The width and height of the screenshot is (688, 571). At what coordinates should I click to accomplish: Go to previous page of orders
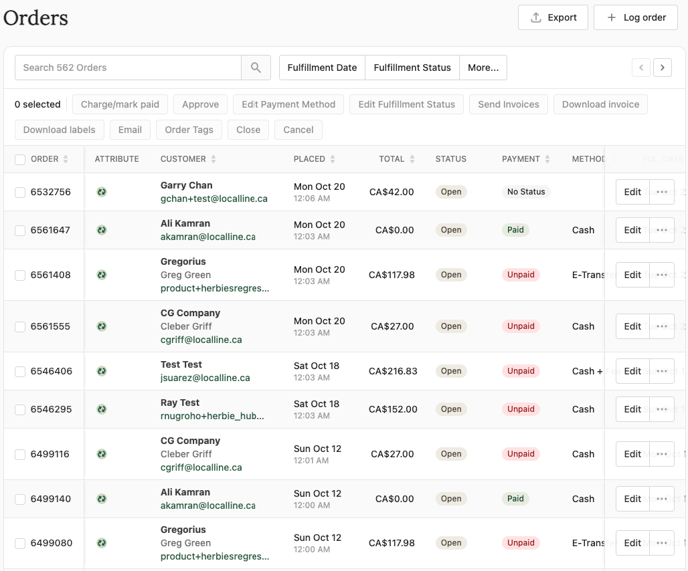[641, 68]
